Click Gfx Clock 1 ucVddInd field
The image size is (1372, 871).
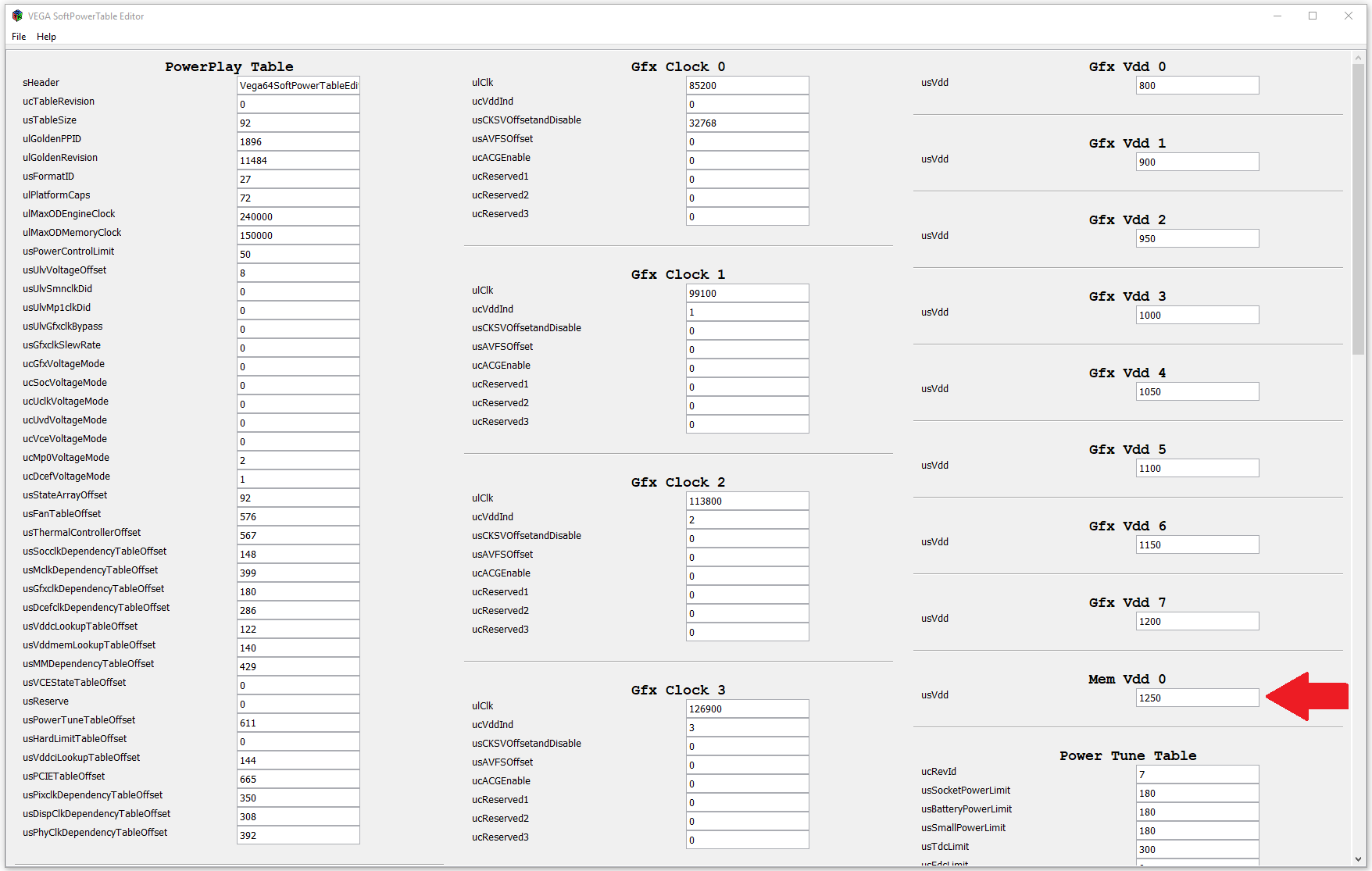(748, 312)
